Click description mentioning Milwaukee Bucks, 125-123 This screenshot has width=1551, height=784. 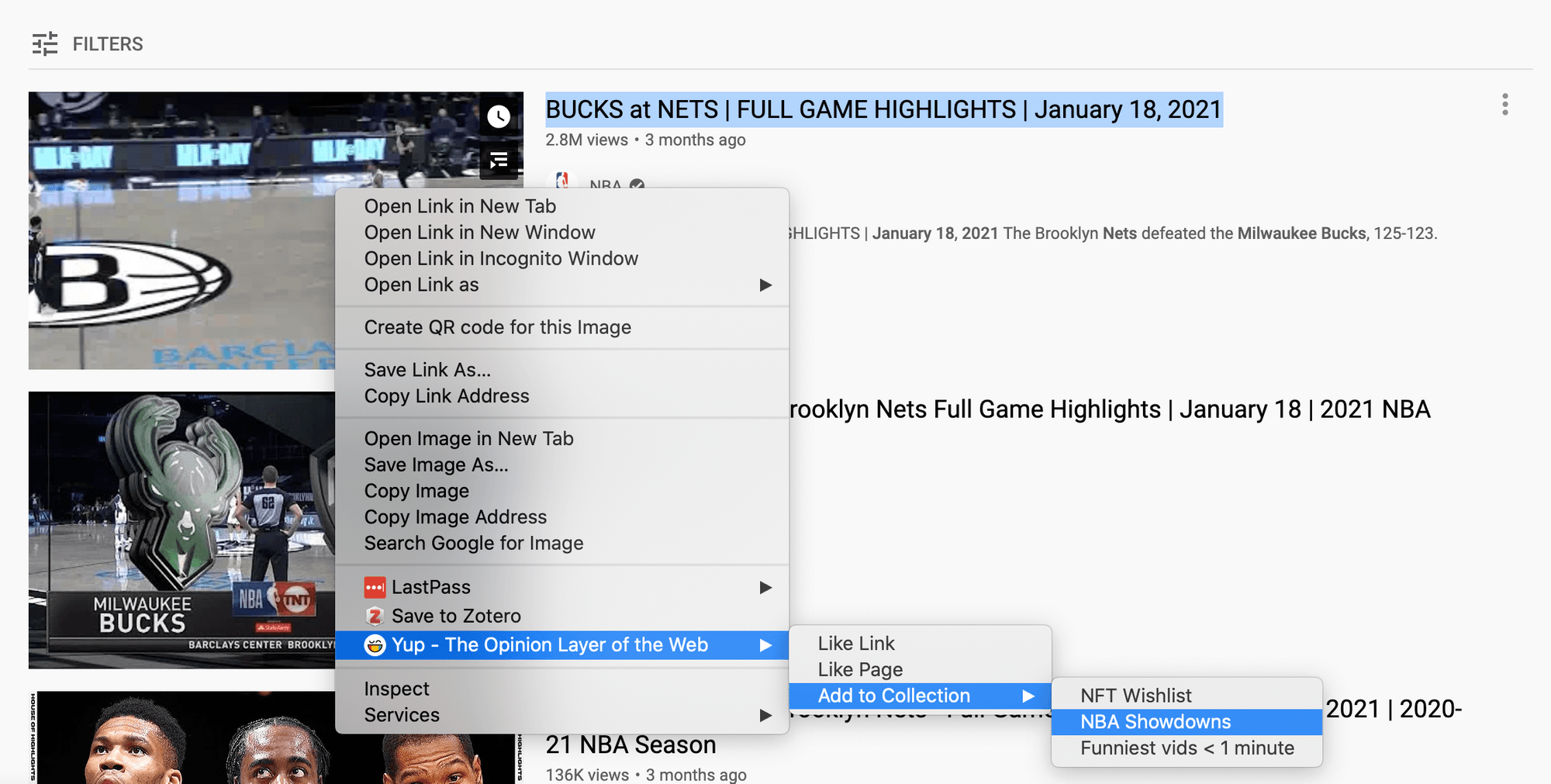pos(1114,233)
